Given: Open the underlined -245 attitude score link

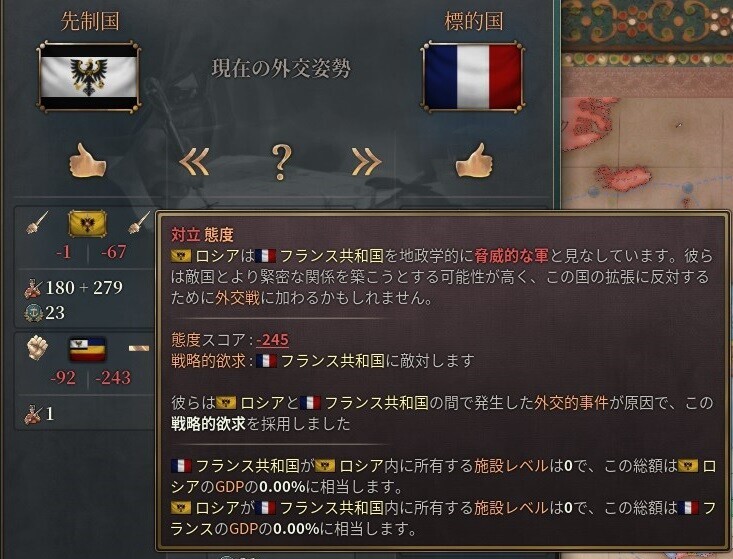Looking at the screenshot, I should click(x=273, y=339).
